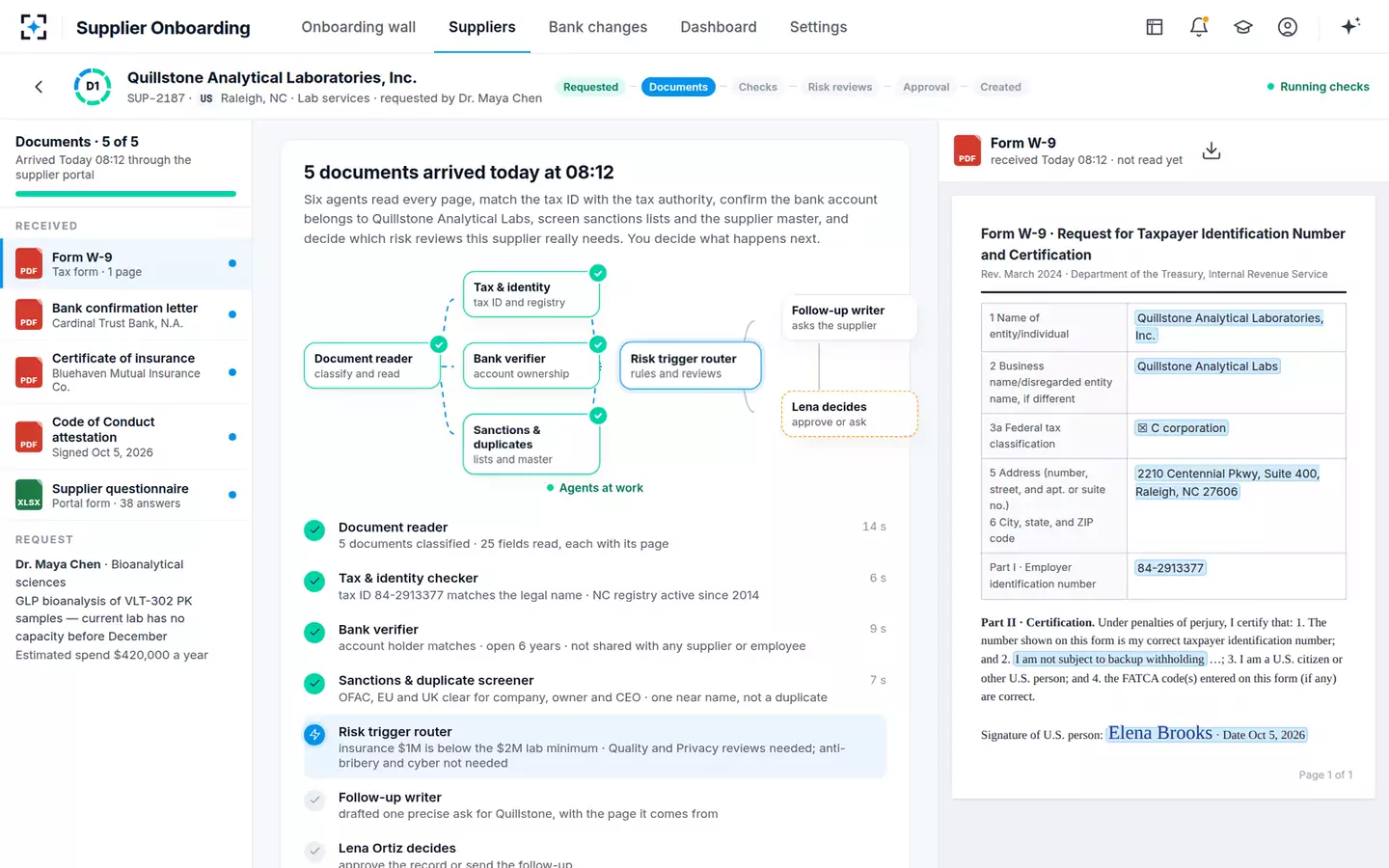Viewport: 1389px width, 868px height.
Task: Click the C corporation classification value
Action: click(1182, 428)
